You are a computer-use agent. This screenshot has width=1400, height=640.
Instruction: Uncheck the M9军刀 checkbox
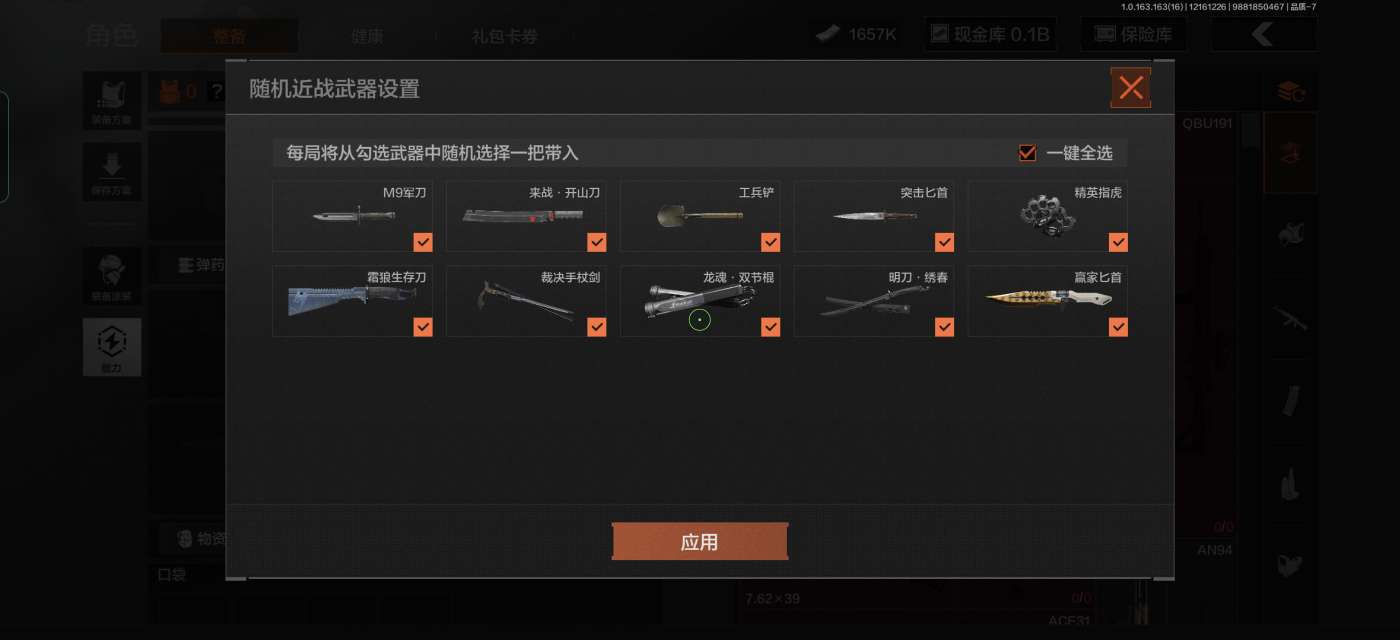coord(423,242)
